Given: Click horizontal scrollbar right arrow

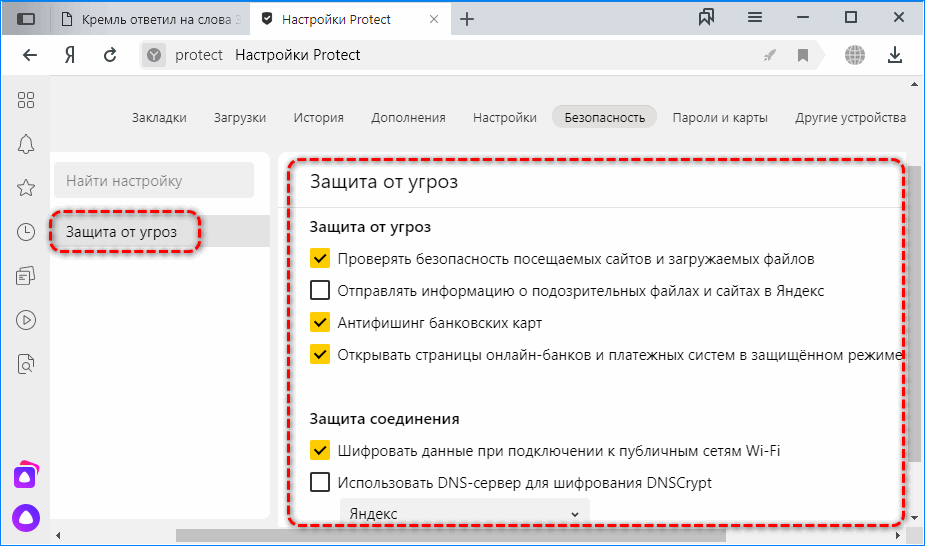Looking at the screenshot, I should 898,535.
